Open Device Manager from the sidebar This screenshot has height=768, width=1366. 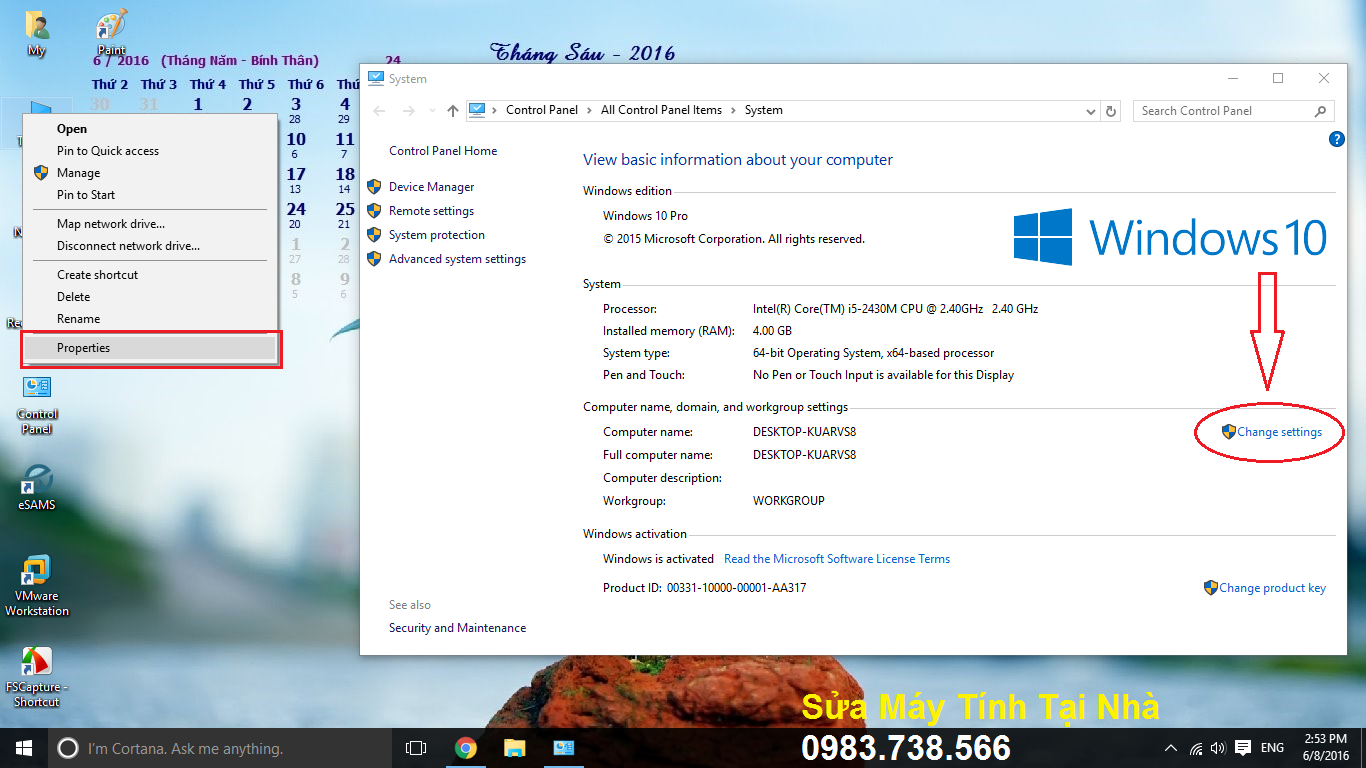point(431,187)
